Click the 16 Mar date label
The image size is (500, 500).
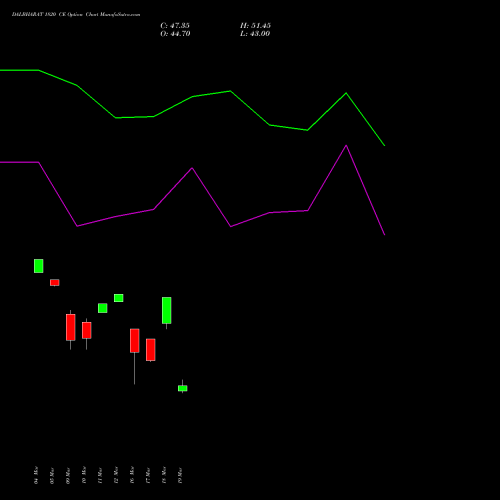pos(132,475)
